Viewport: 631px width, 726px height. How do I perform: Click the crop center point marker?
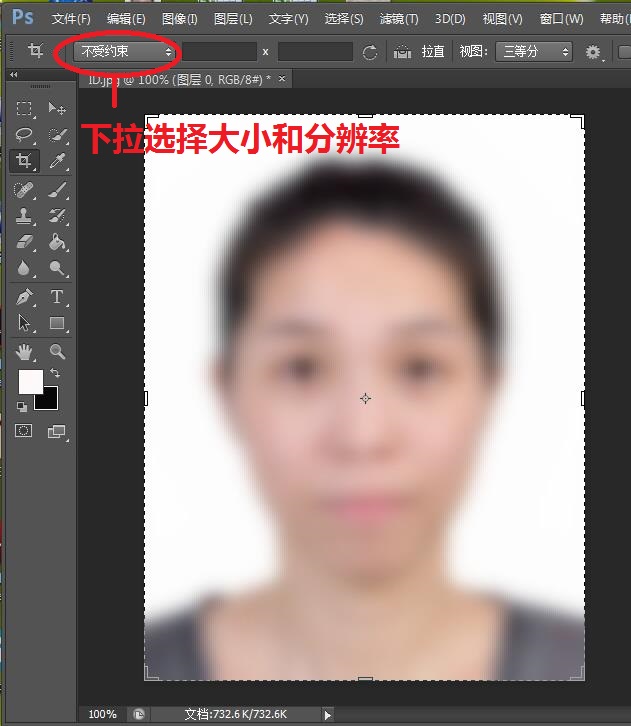pos(365,398)
